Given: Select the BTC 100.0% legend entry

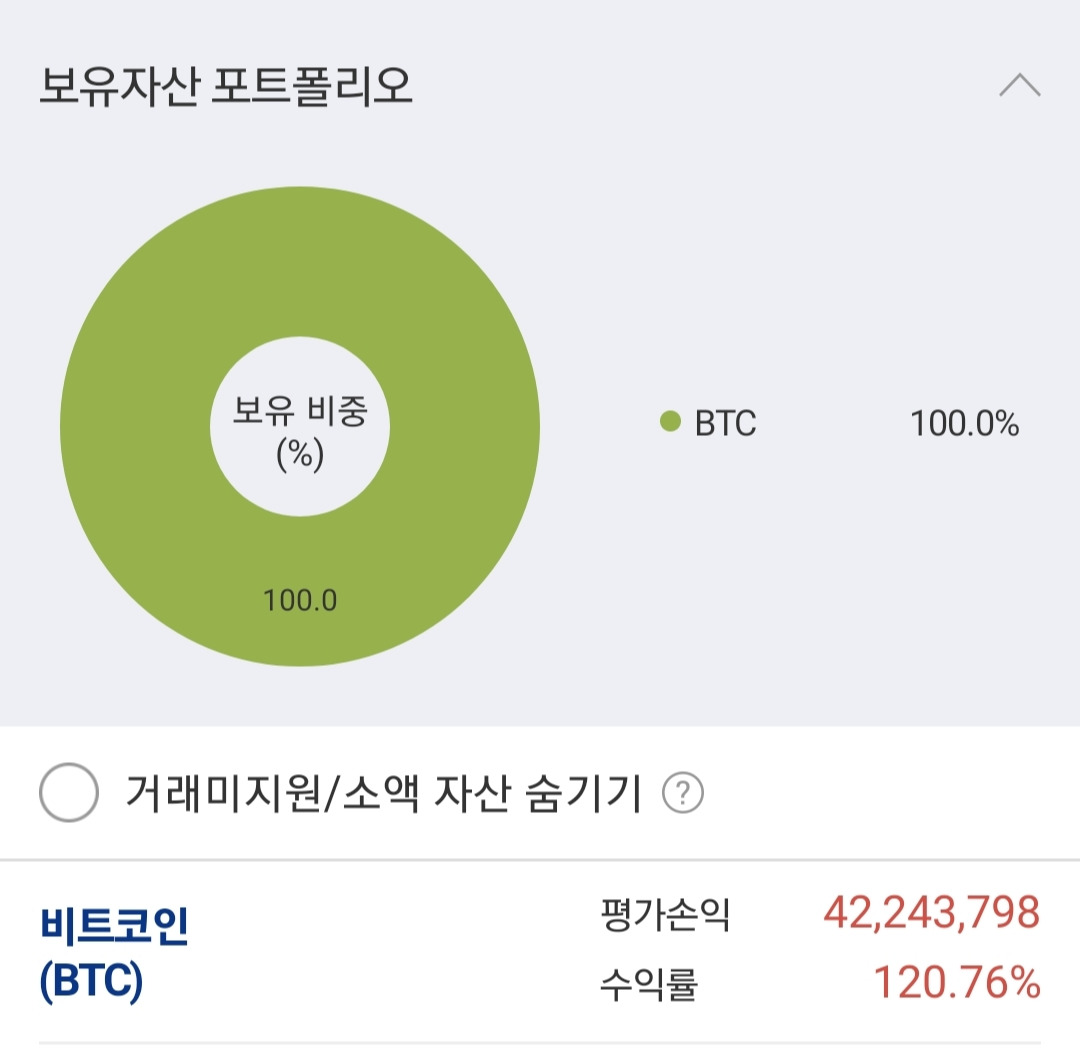Looking at the screenshot, I should coord(830,424).
